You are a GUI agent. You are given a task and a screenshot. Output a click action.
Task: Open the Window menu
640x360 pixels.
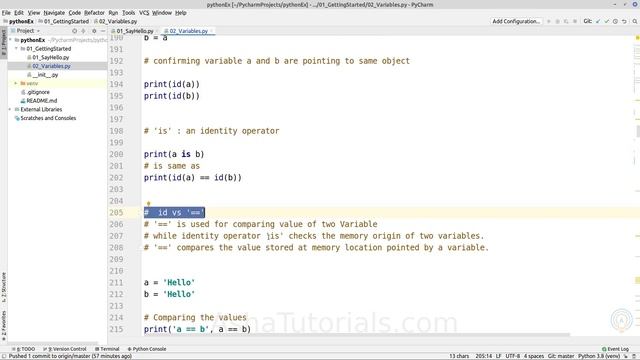(x=162, y=13)
